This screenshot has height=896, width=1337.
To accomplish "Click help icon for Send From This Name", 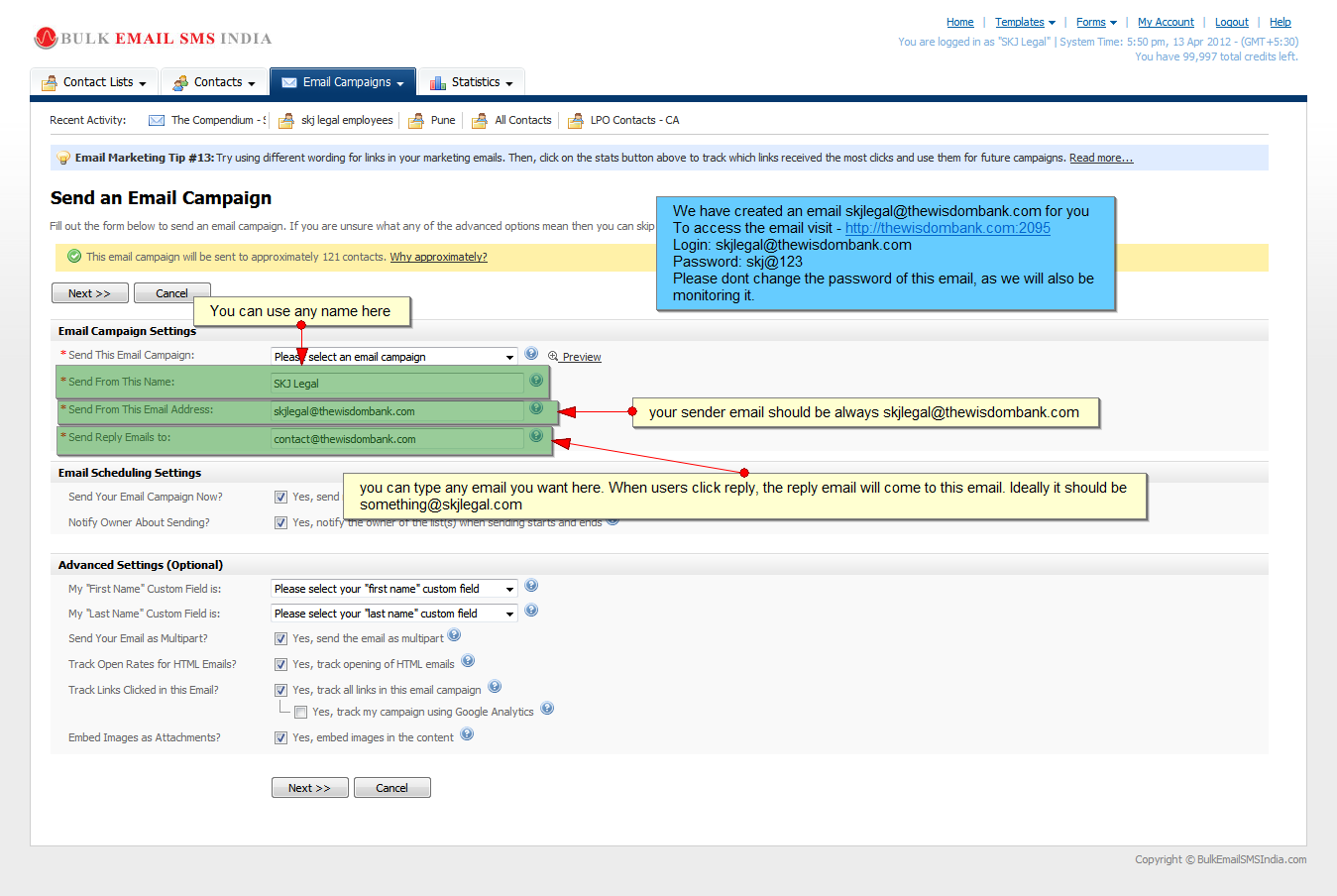I will (536, 381).
